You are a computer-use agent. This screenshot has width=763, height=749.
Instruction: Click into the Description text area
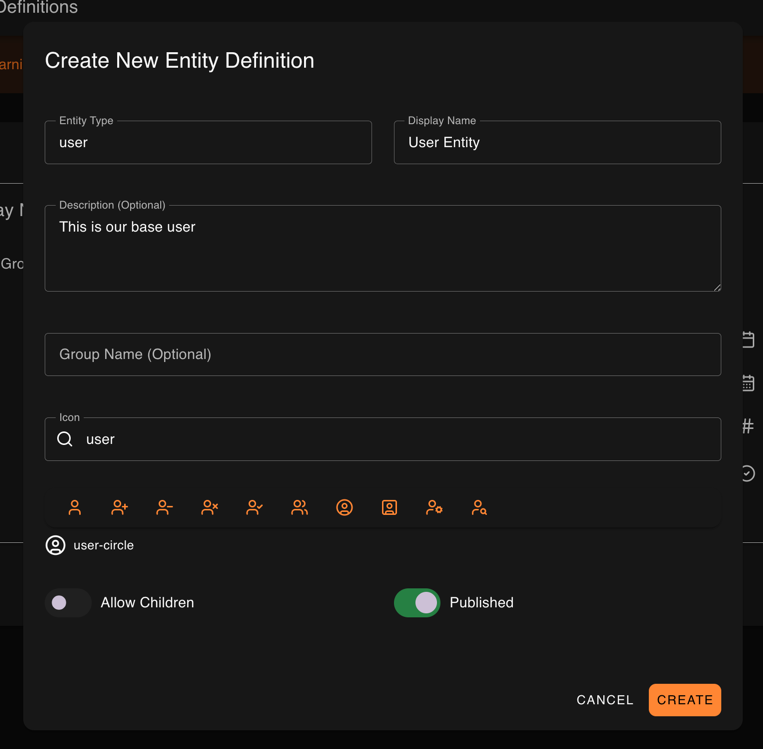click(383, 248)
